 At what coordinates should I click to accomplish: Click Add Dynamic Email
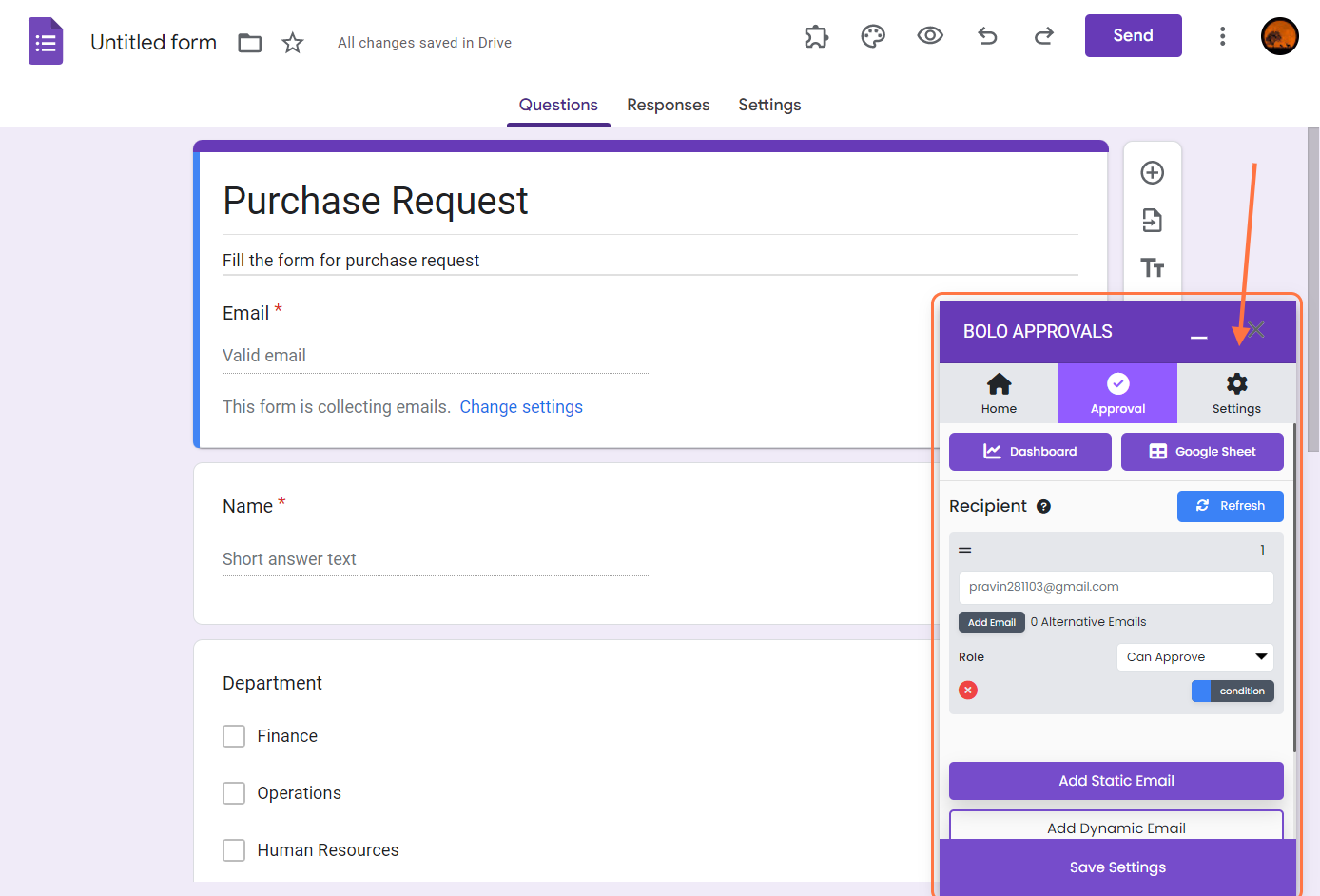click(x=1116, y=827)
